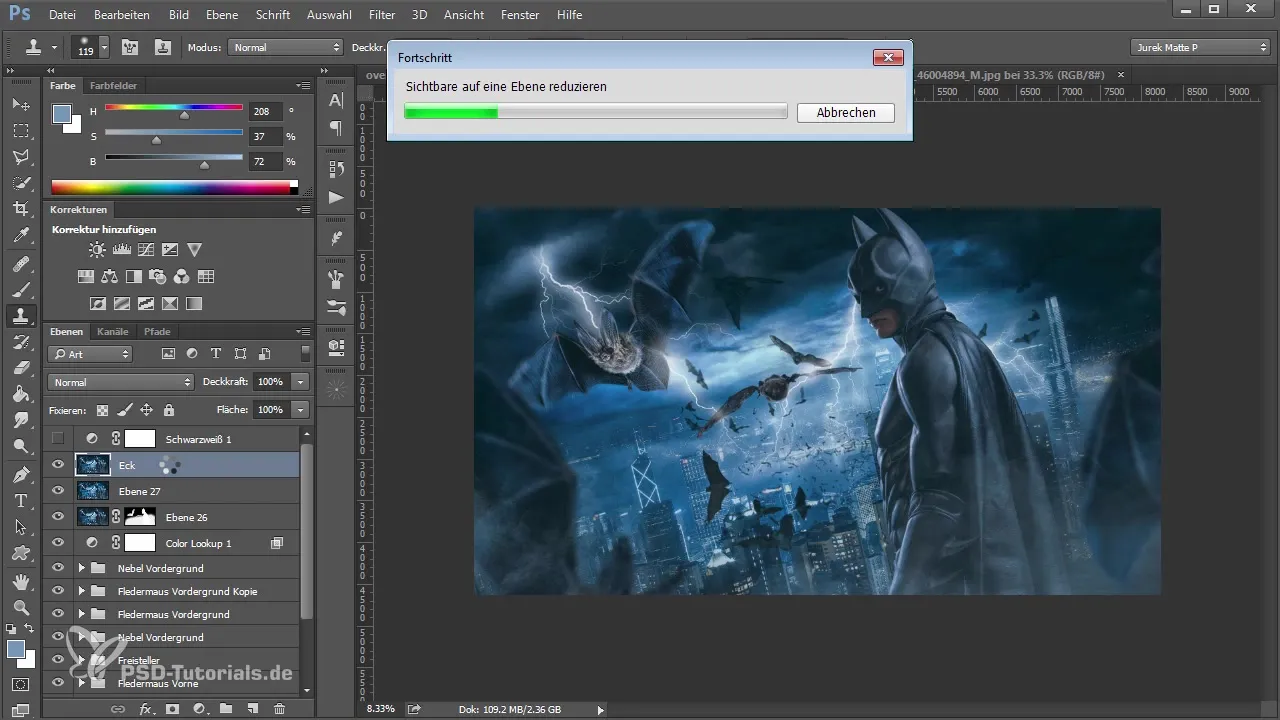
Task: Switch to the Pfade tab
Action: click(157, 331)
